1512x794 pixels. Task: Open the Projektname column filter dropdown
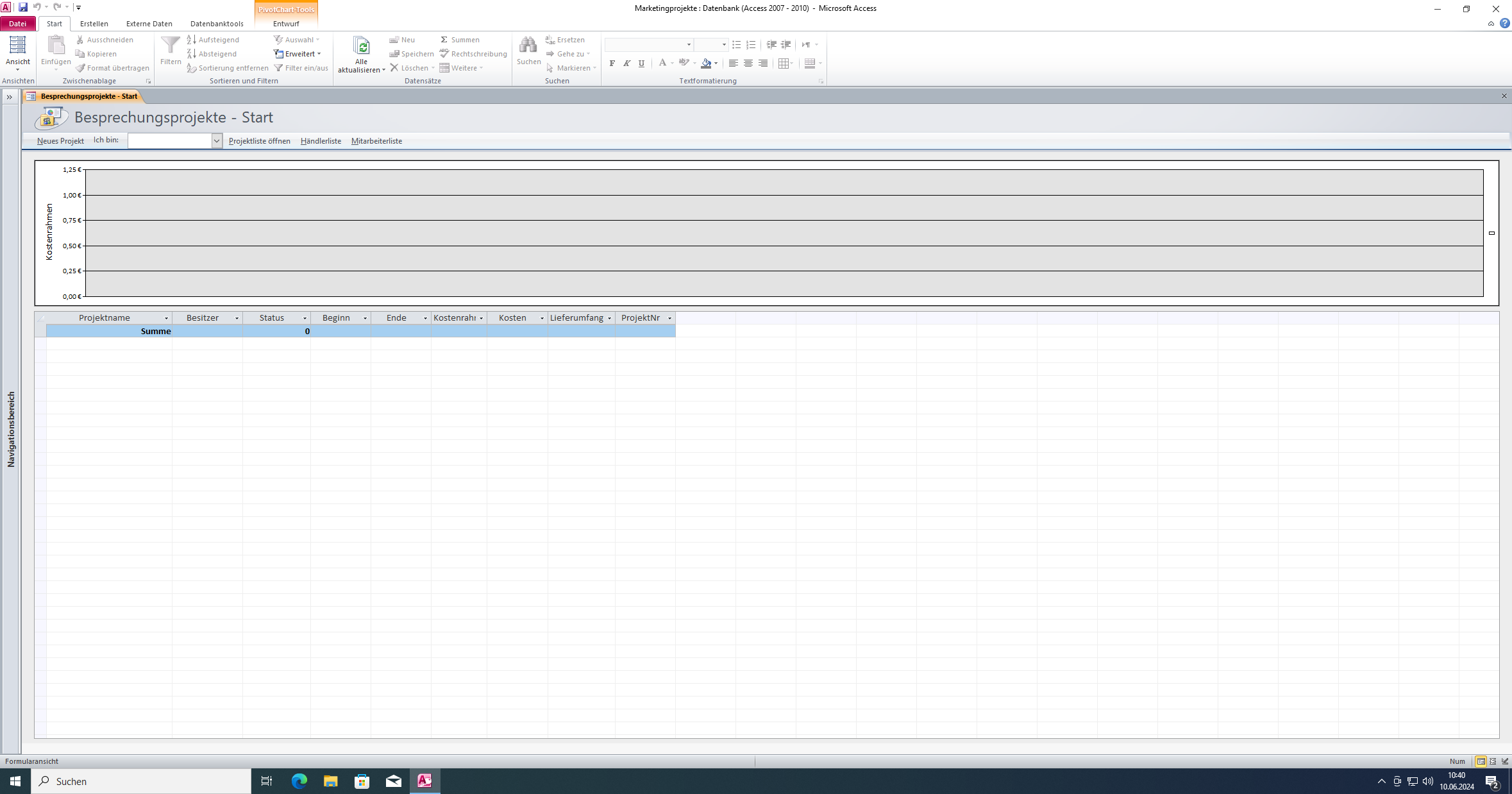(166, 318)
